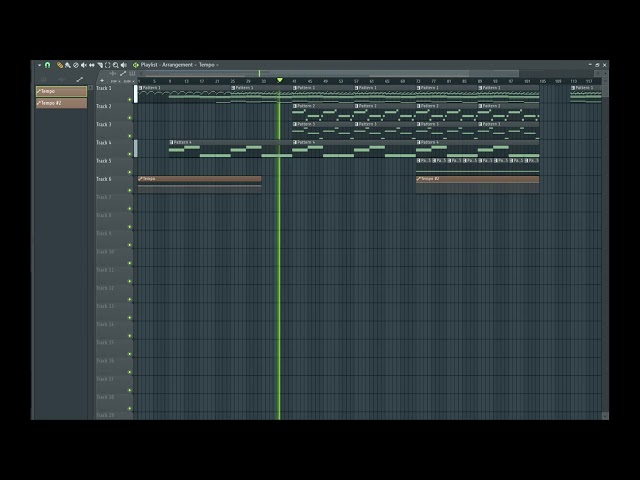Mute Track 5 with its green dot
Viewport: 640px width, 480px height.
tap(130, 172)
